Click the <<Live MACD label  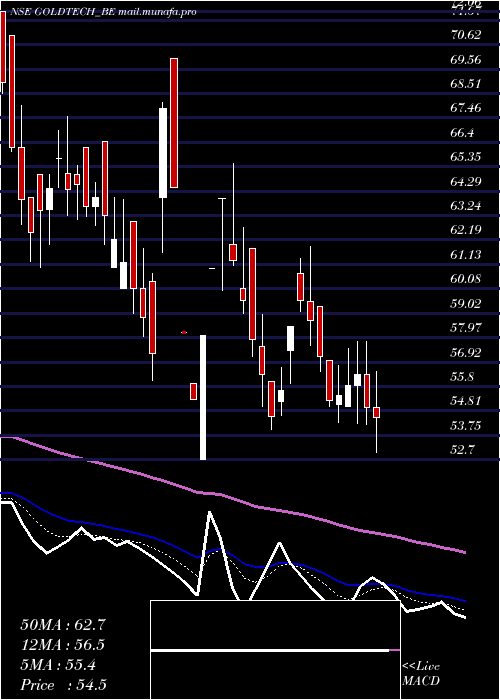421,674
